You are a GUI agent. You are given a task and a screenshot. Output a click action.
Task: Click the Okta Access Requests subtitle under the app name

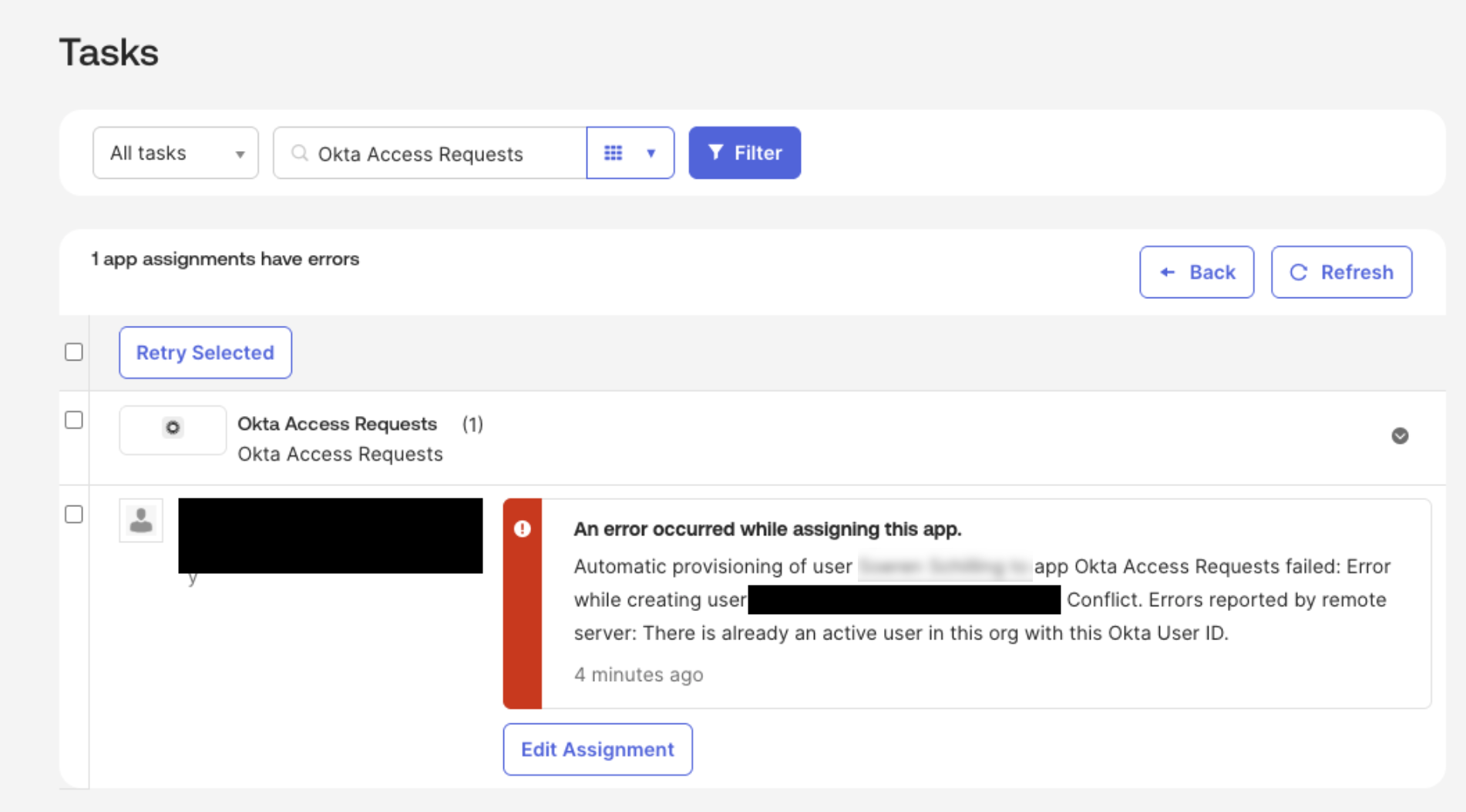click(x=340, y=454)
